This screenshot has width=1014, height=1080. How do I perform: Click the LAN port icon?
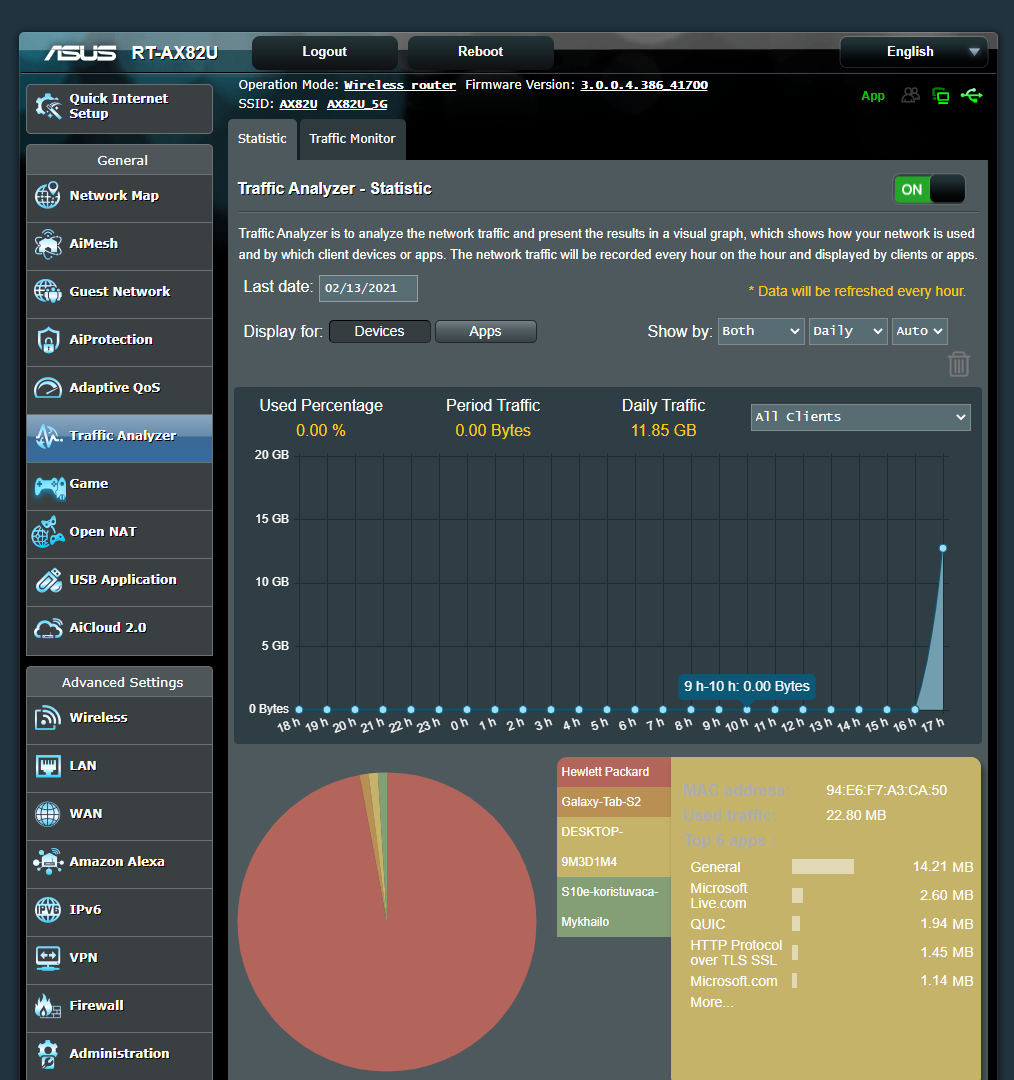click(x=48, y=766)
